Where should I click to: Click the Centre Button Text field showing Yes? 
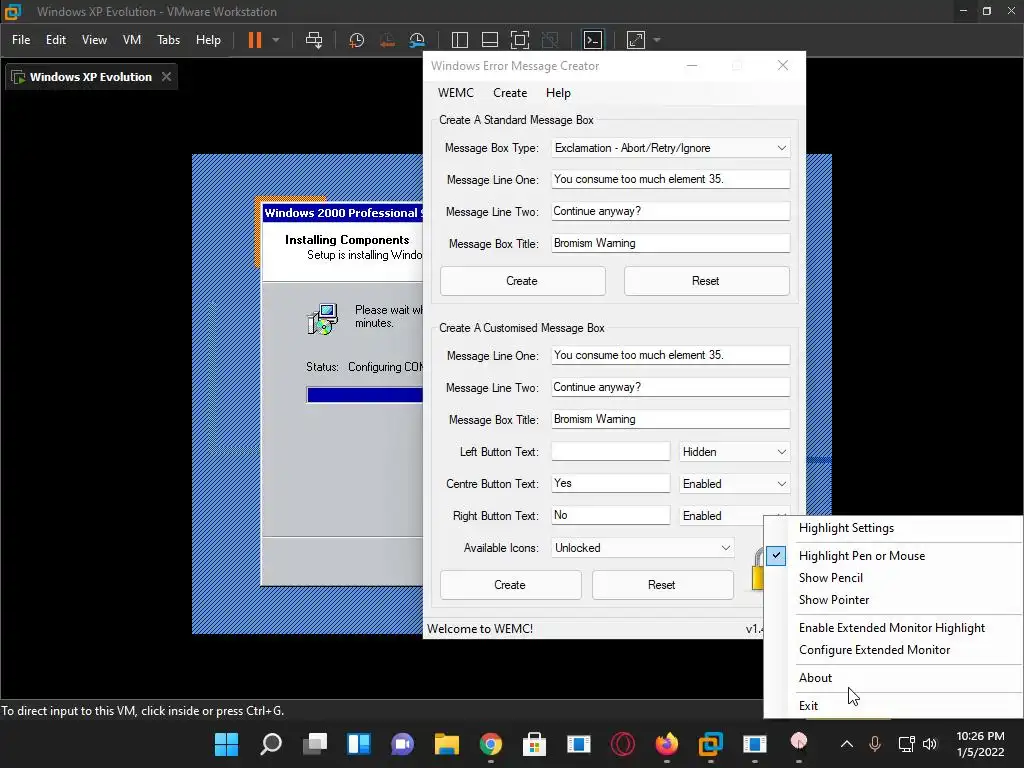pos(611,483)
